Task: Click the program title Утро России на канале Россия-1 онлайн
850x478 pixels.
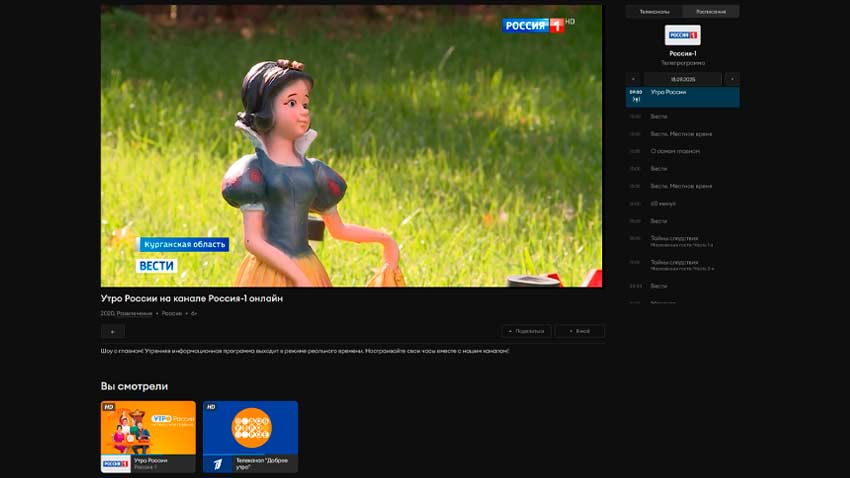Action: (x=191, y=298)
